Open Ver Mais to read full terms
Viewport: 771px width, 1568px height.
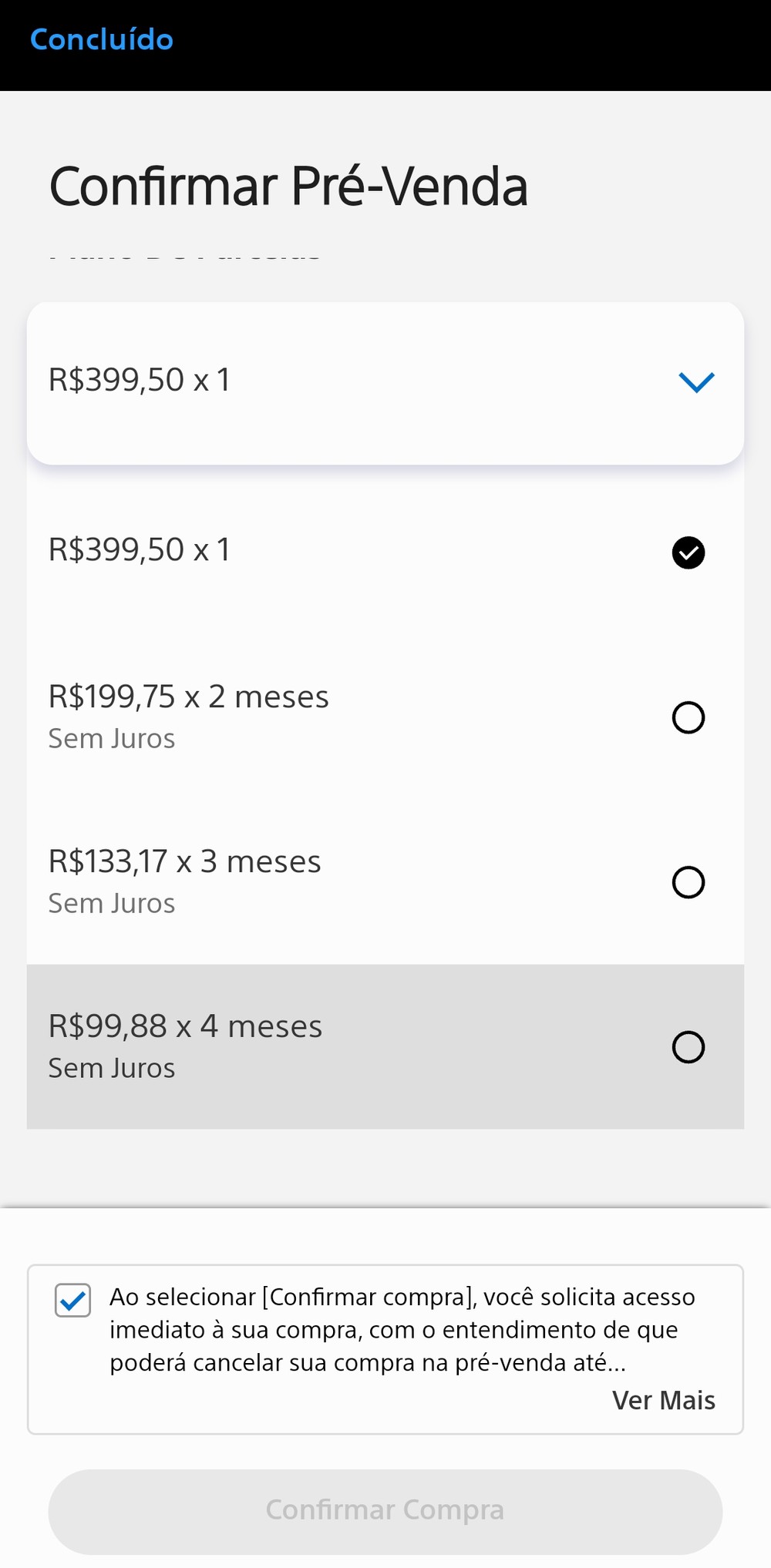pyautogui.click(x=663, y=1400)
